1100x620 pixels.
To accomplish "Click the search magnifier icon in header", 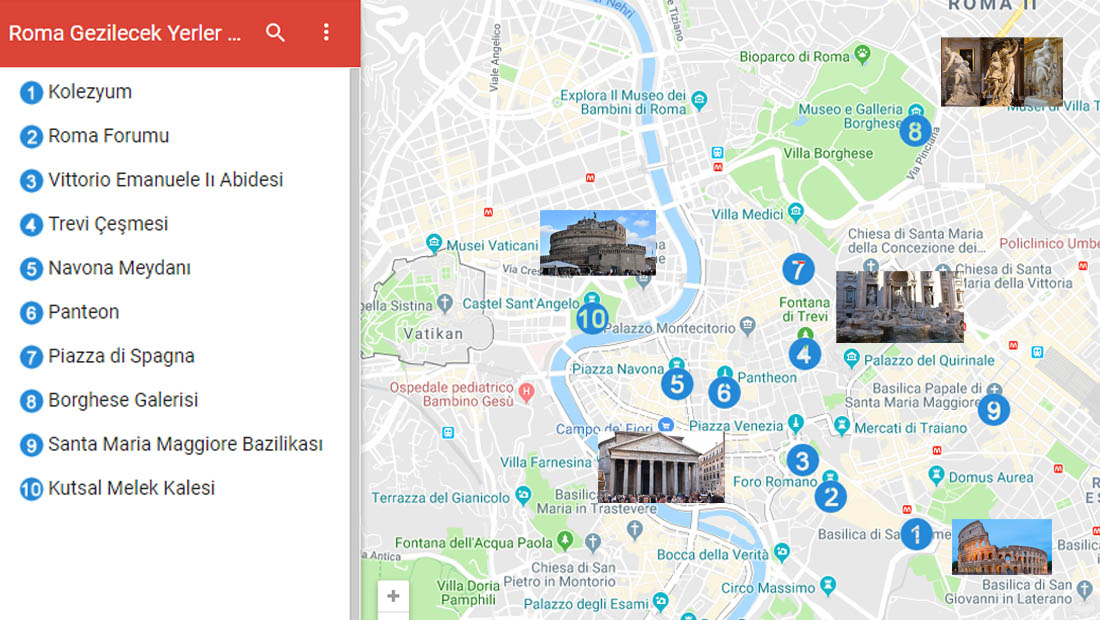I will coord(275,33).
